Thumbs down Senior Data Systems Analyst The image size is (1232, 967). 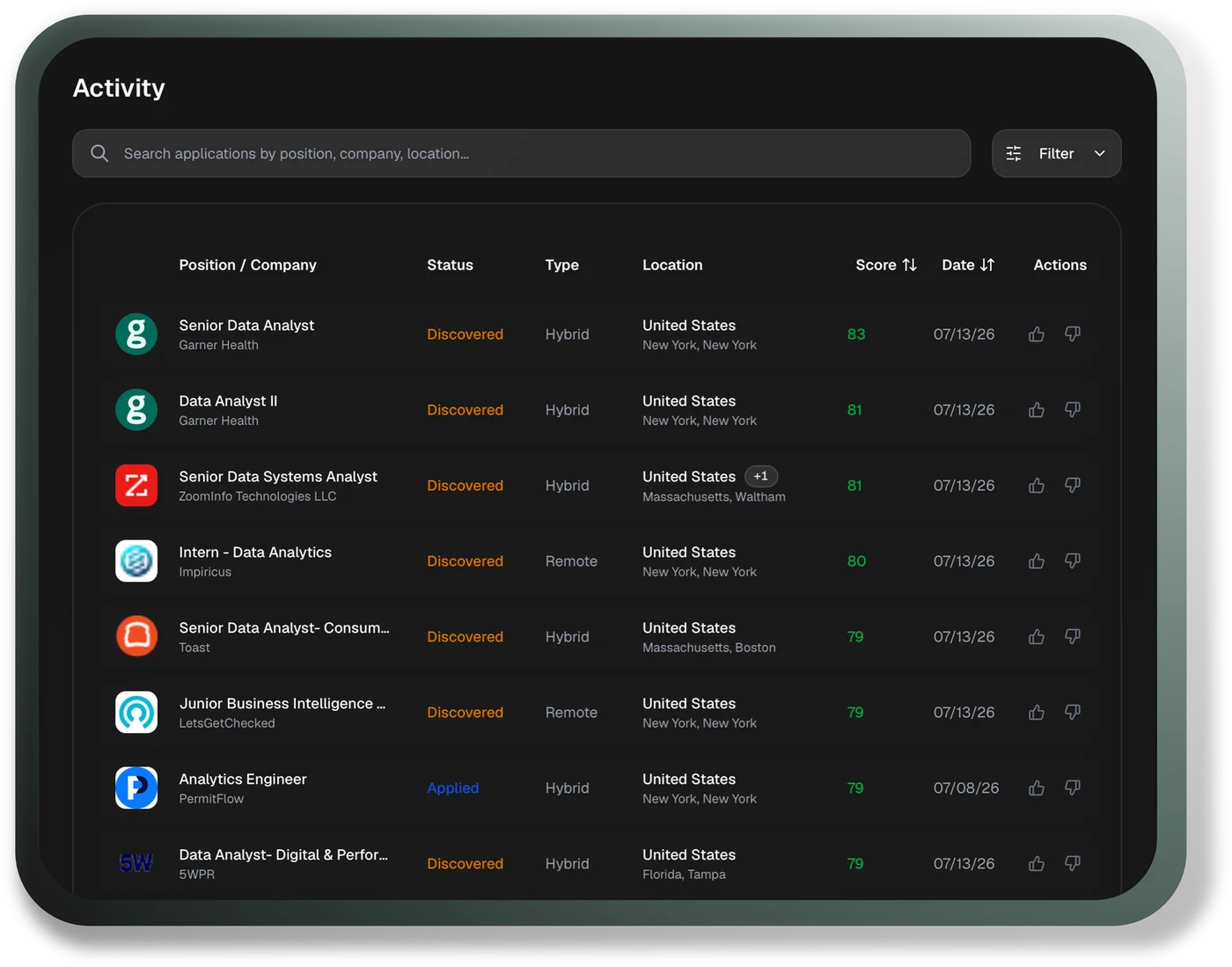[1073, 486]
